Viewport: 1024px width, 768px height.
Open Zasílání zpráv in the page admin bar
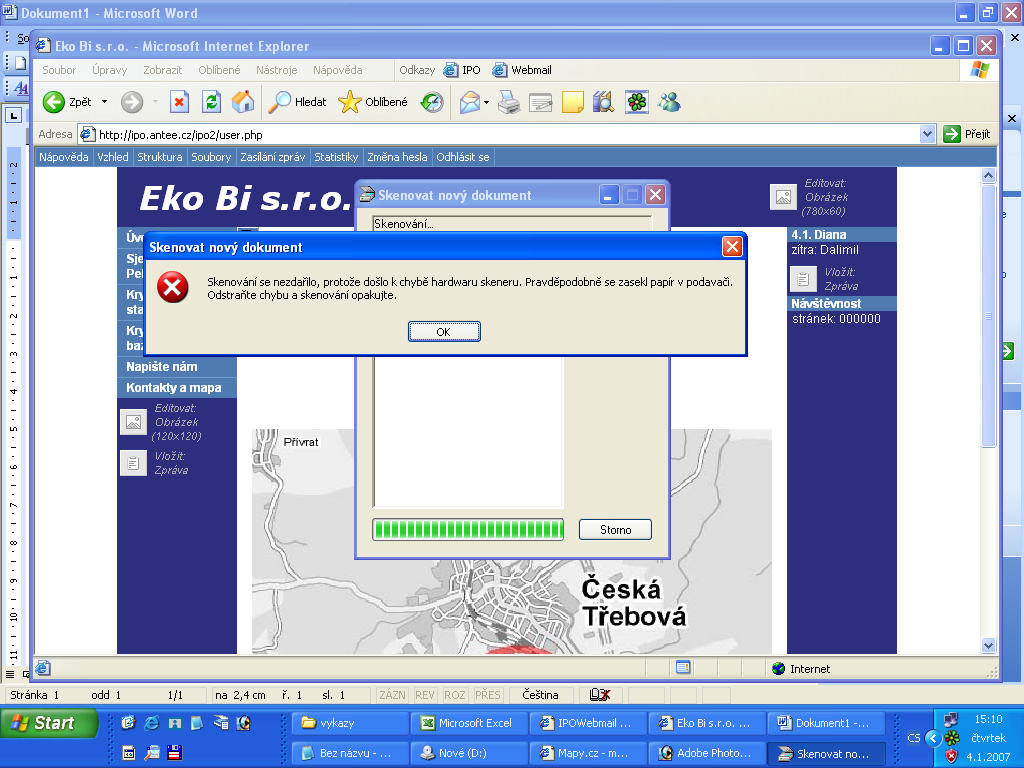click(x=272, y=157)
